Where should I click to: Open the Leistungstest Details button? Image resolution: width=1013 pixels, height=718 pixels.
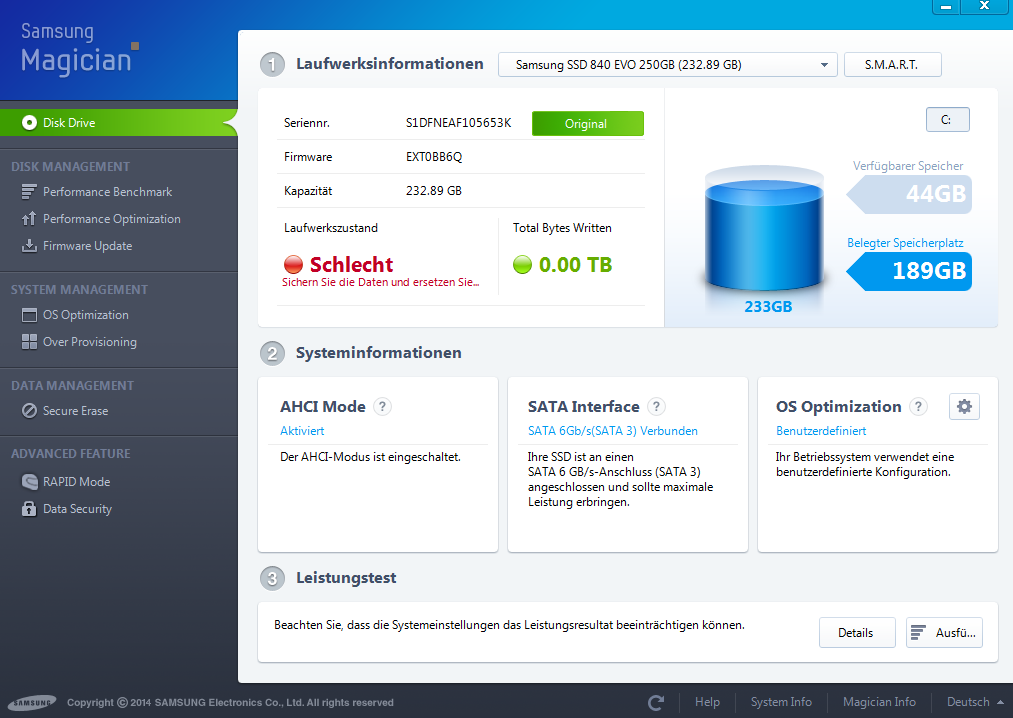[857, 633]
